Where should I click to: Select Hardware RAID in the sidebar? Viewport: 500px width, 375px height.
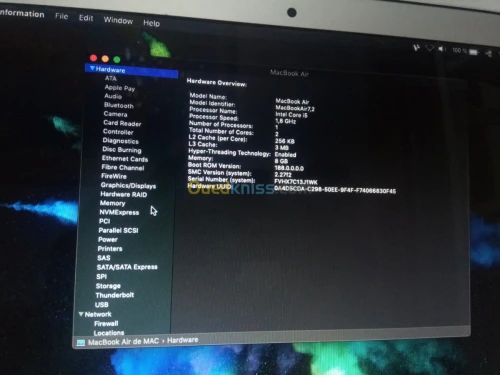coord(124,194)
